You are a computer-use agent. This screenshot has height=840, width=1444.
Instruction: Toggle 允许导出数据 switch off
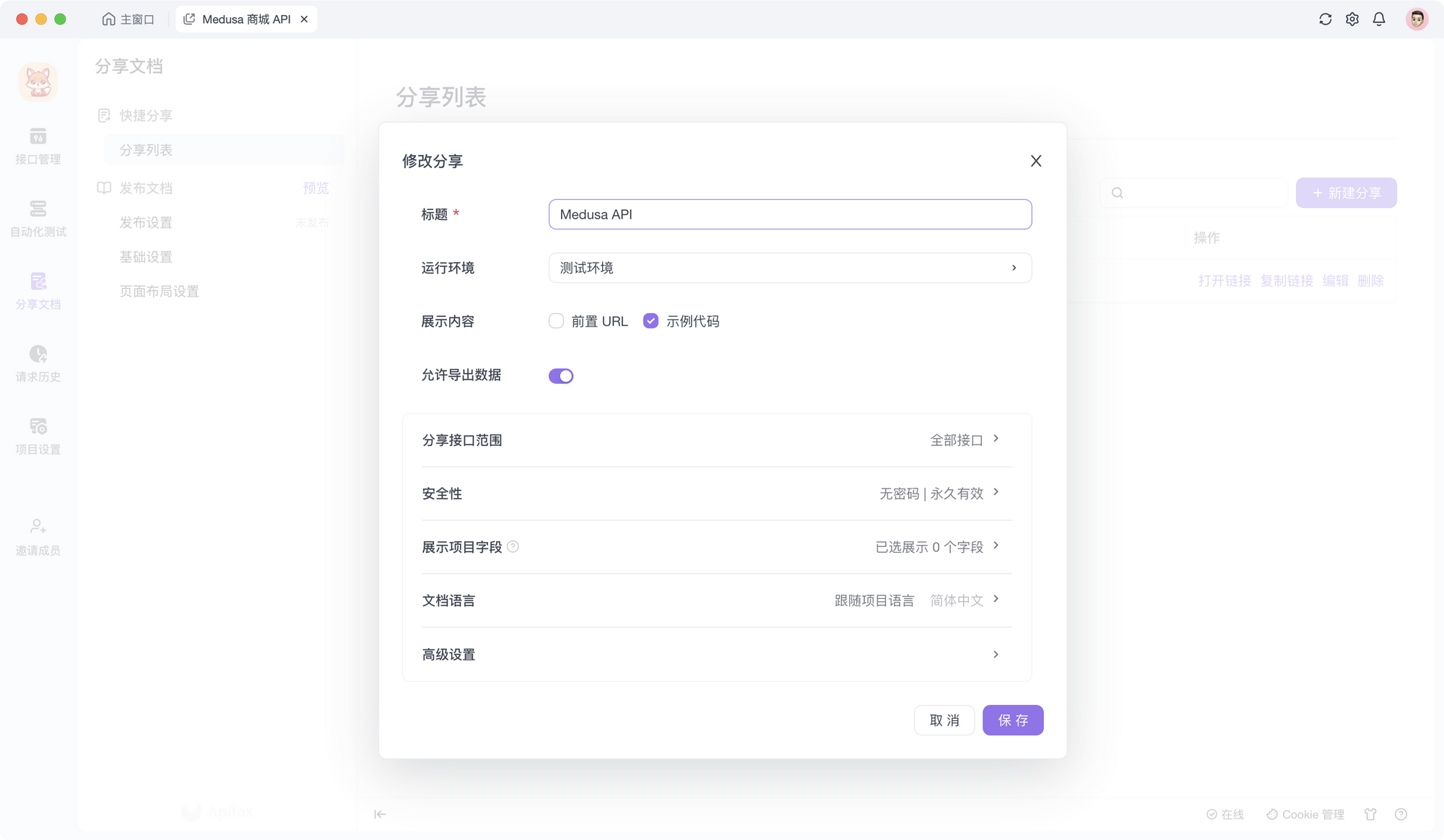pos(561,376)
